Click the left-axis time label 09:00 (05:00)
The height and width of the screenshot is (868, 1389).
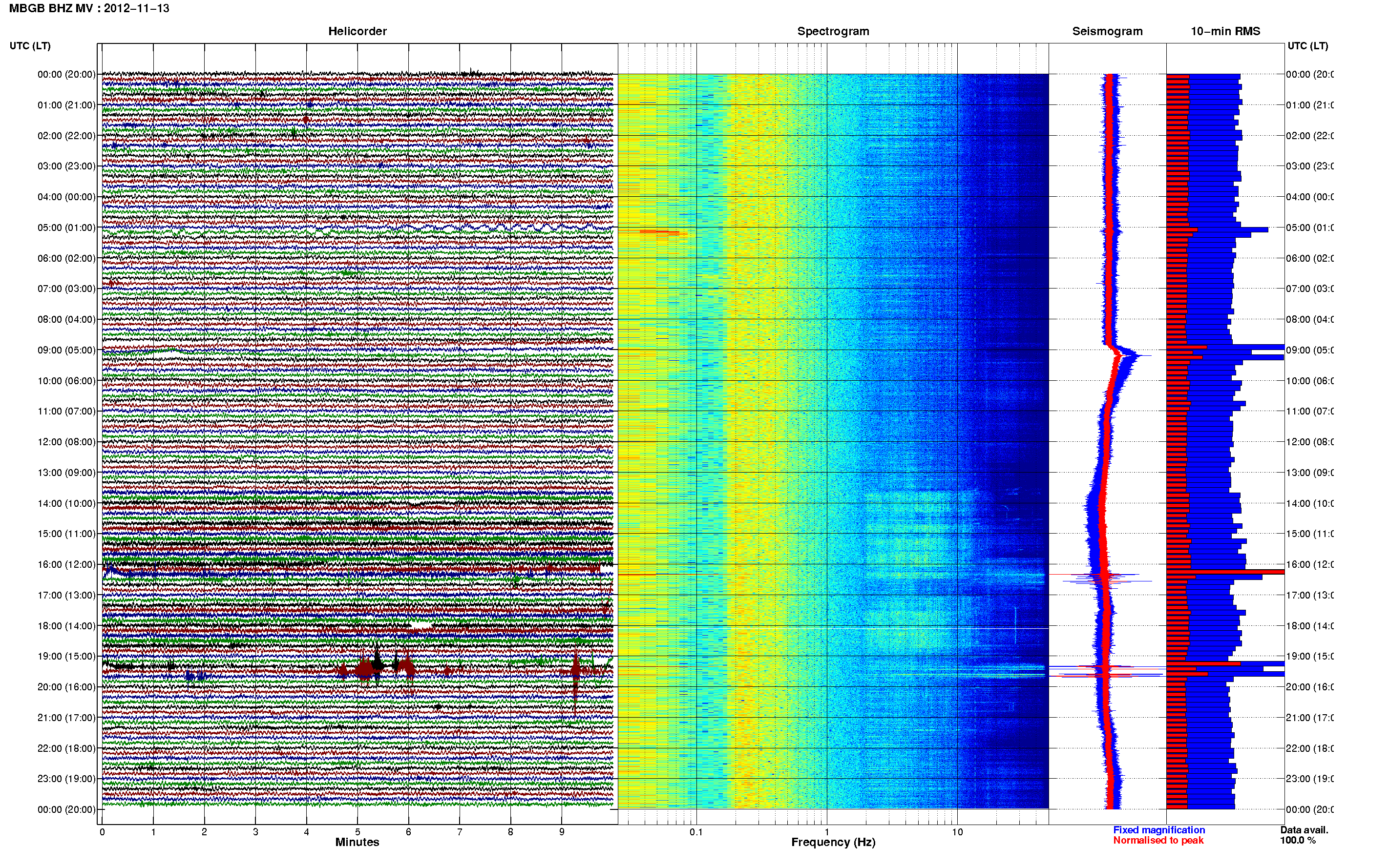click(66, 350)
